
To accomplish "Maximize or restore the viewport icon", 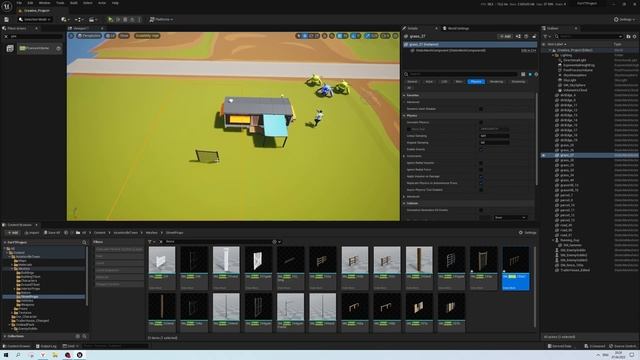I will click(396, 36).
